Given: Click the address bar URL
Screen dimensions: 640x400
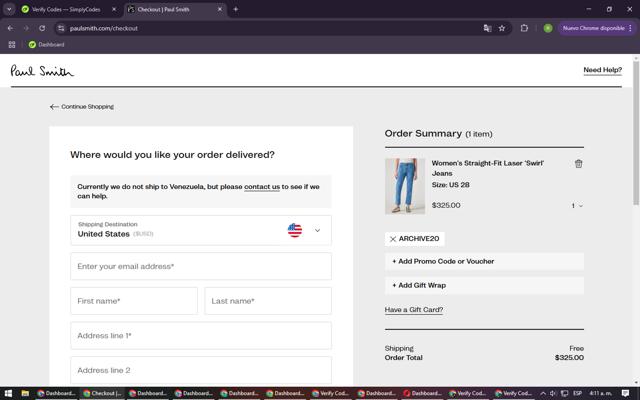Looking at the screenshot, I should coord(104,28).
